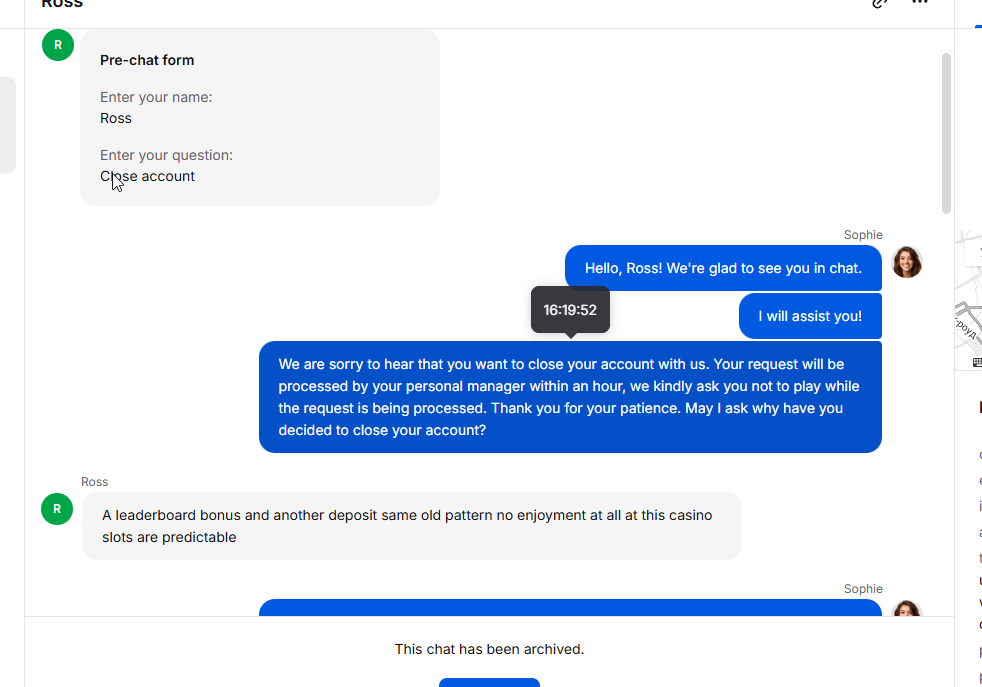Click the name "Ross" in Pre-chat form
The width and height of the screenshot is (982, 687).
[116, 118]
